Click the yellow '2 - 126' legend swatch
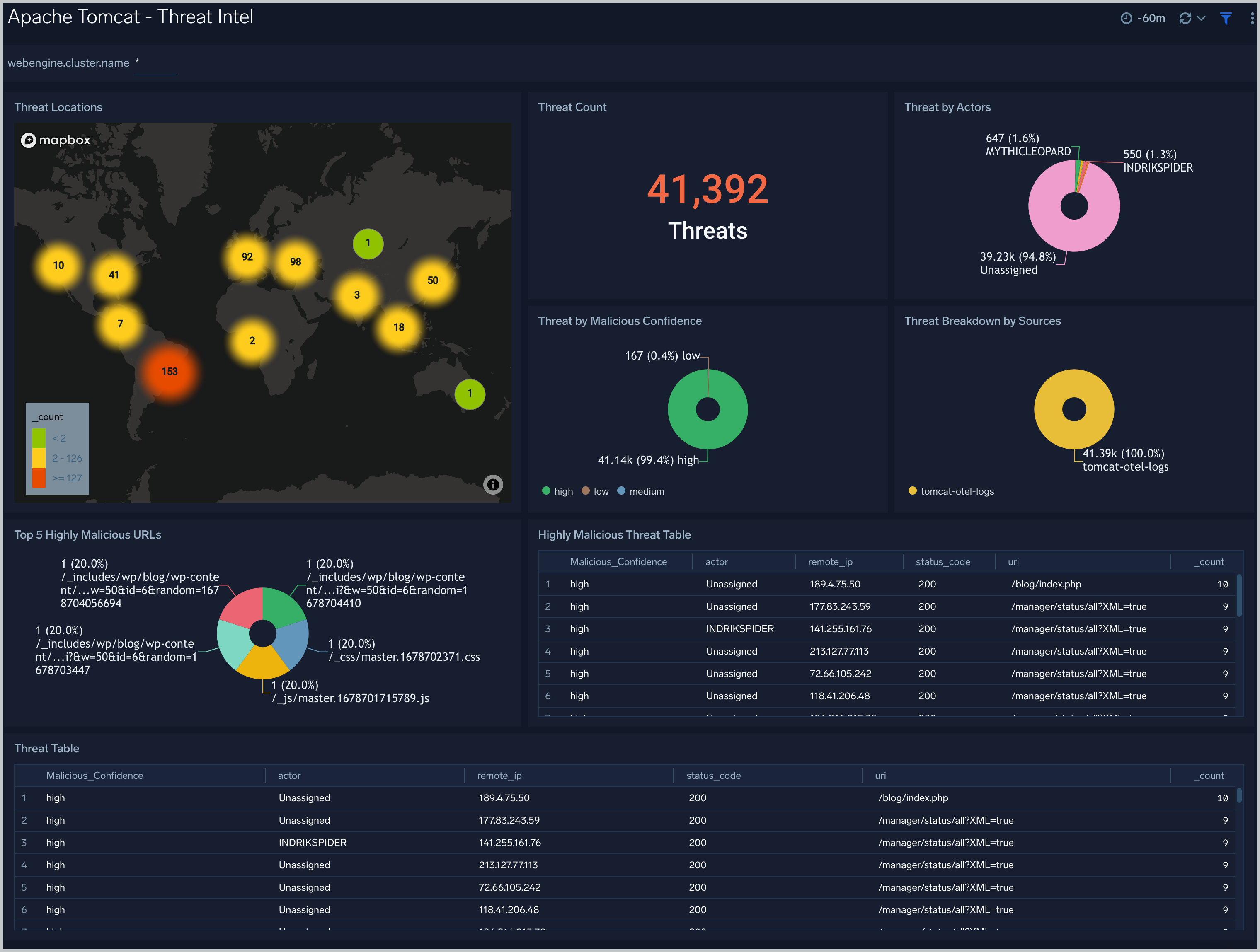This screenshot has height=952, width=1260. (x=39, y=458)
